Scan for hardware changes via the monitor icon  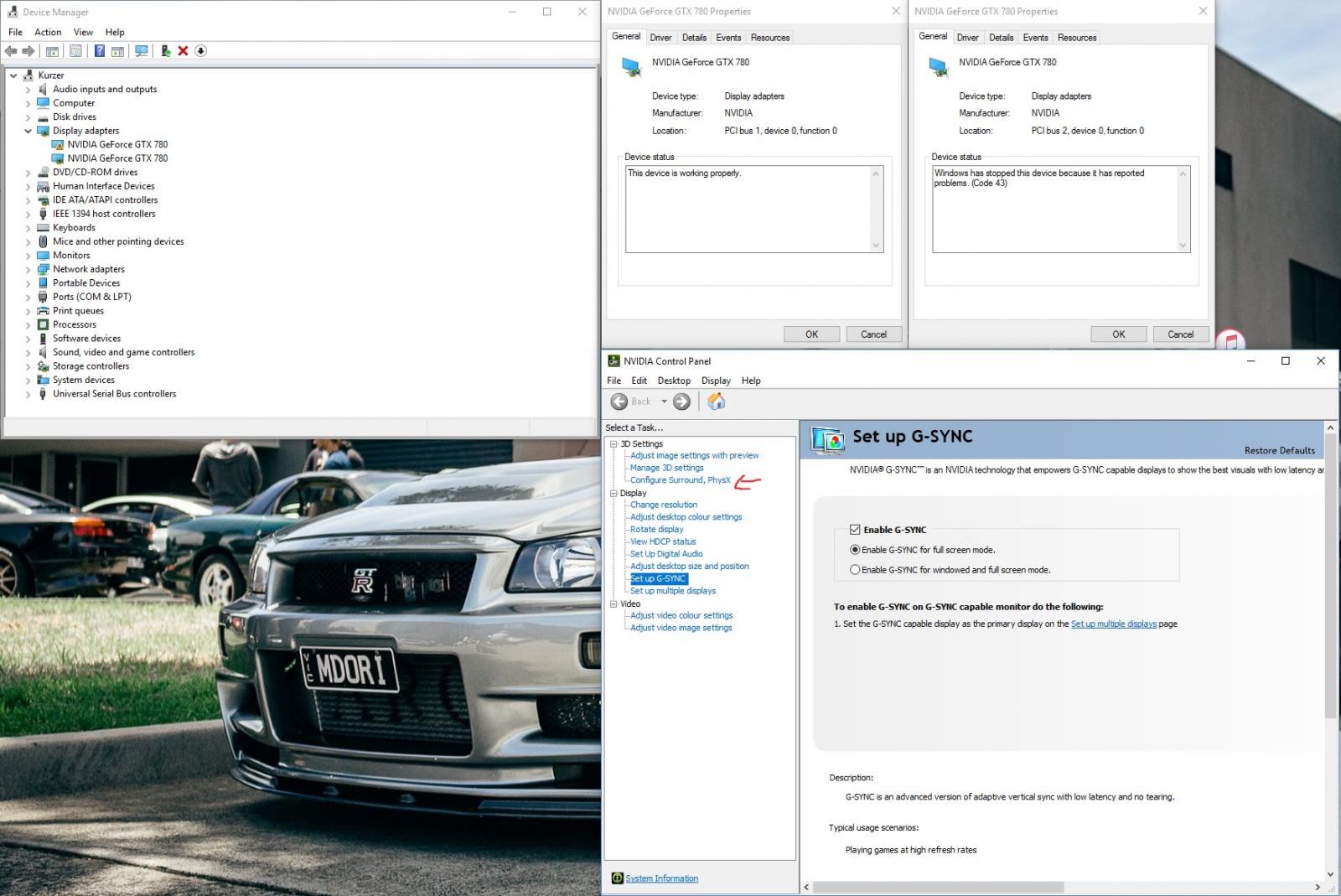tap(142, 51)
